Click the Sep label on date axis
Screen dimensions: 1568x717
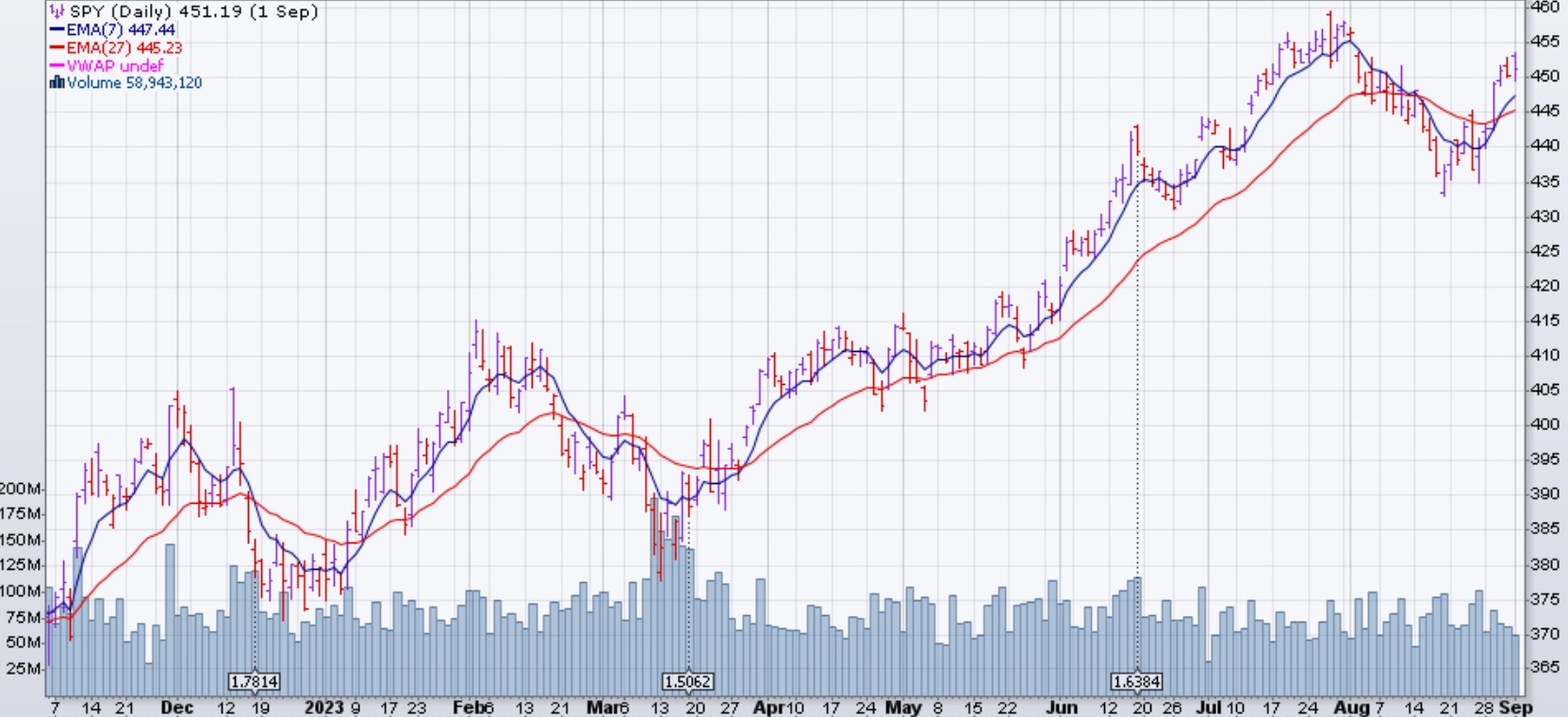point(1516,708)
